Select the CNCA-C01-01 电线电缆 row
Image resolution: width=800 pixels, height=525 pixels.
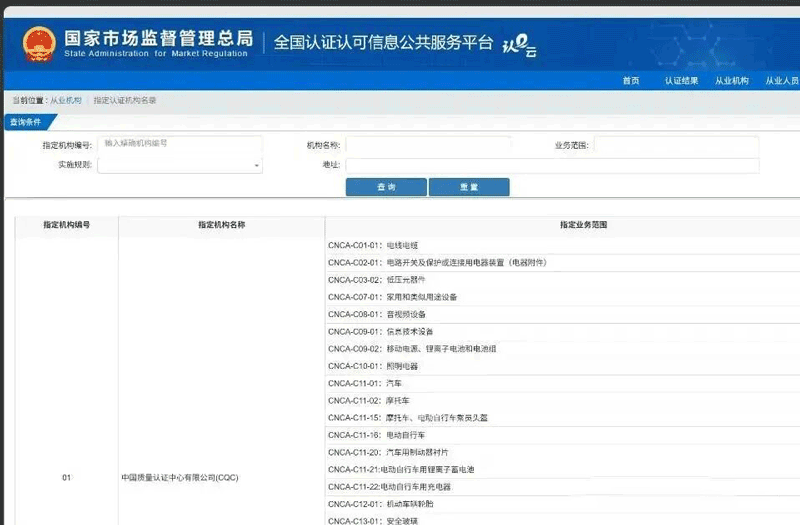[x=563, y=245]
